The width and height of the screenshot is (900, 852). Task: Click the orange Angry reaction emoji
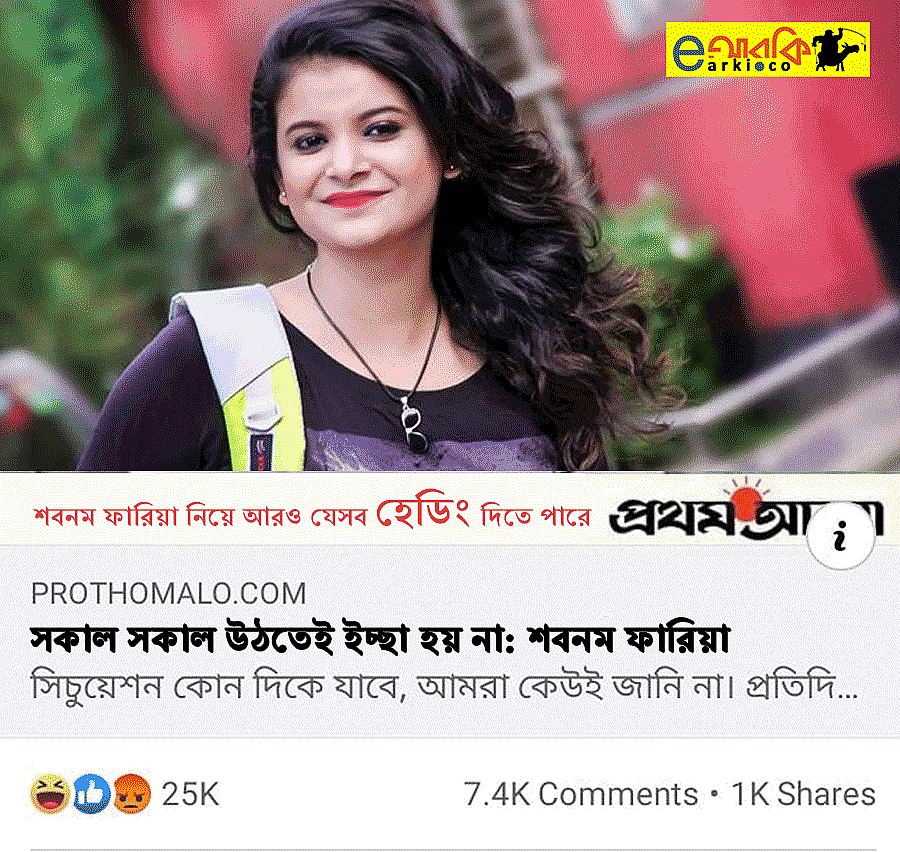coord(132,794)
